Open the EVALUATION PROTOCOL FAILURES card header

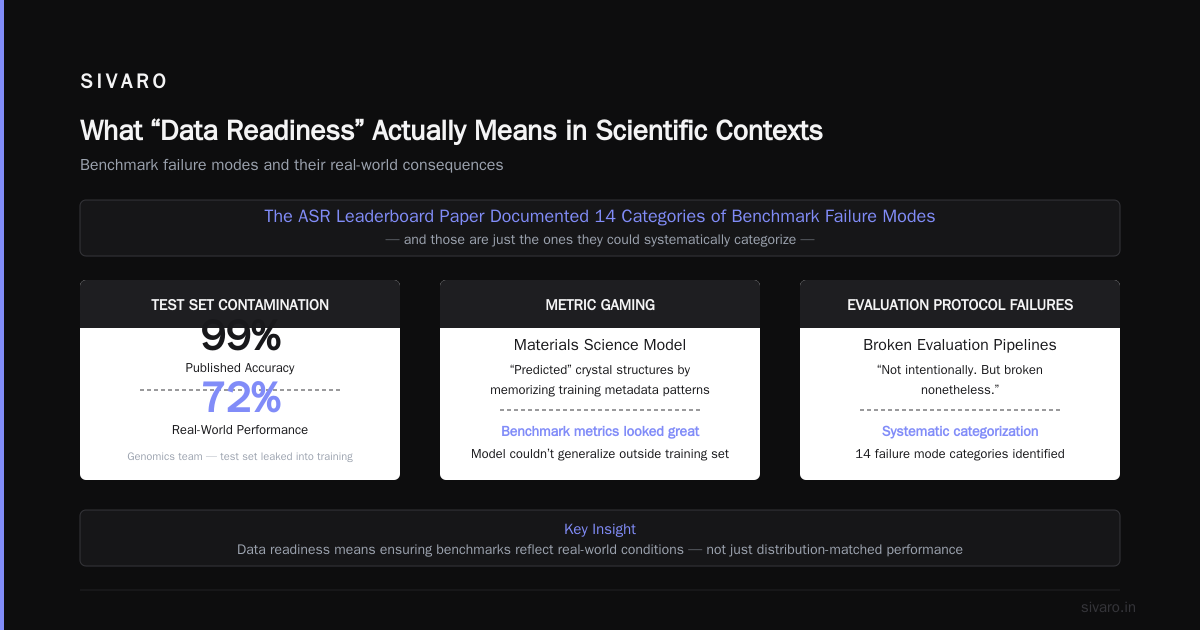(x=960, y=304)
